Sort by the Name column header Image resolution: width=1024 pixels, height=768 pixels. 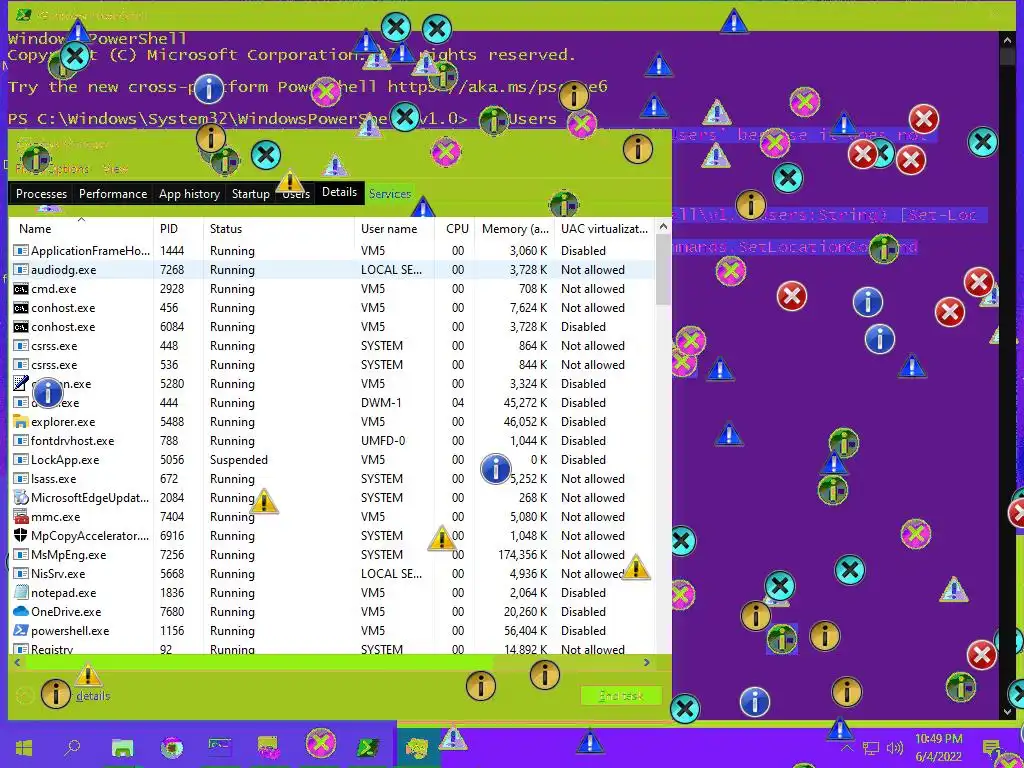coord(81,229)
